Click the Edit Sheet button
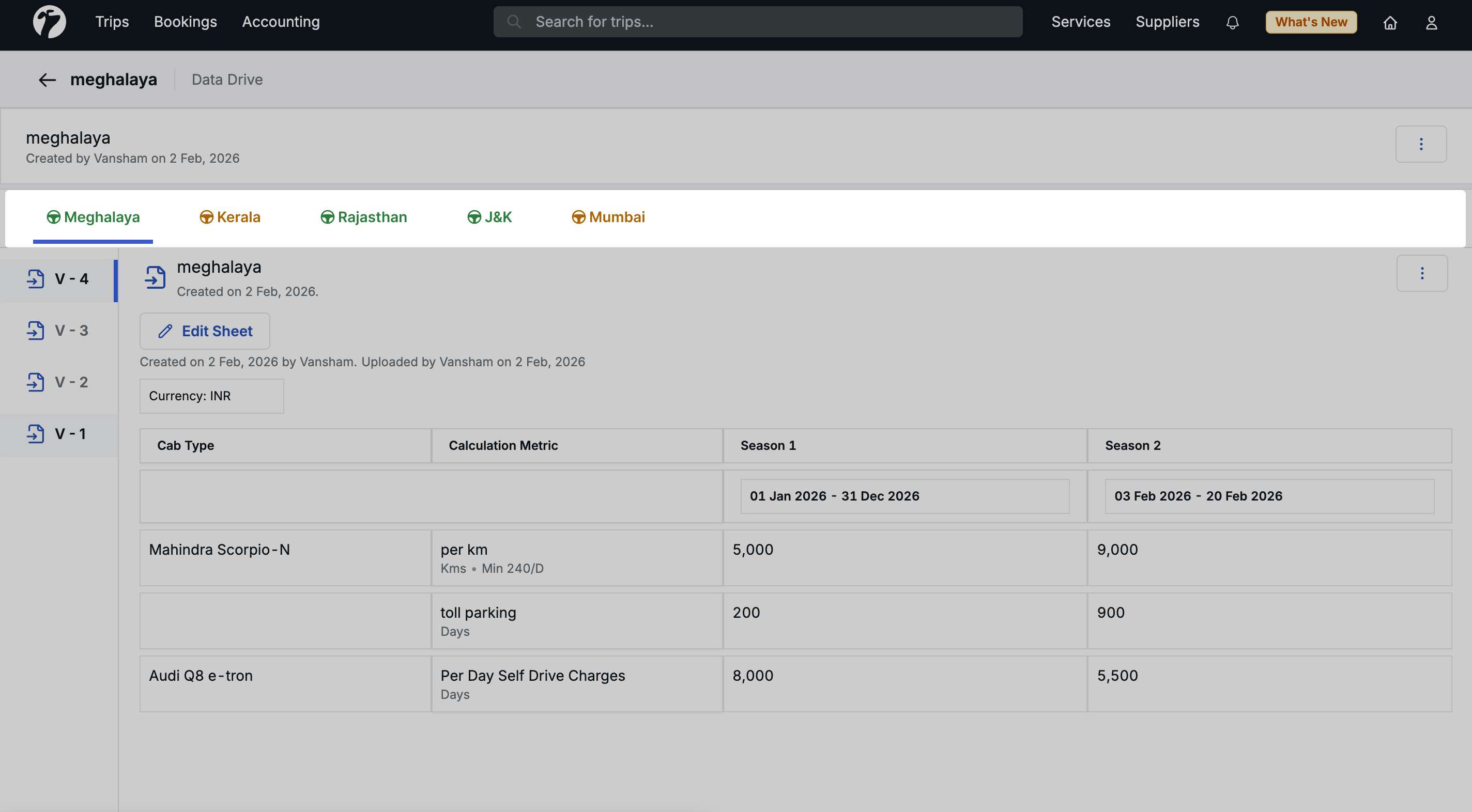 [205, 331]
